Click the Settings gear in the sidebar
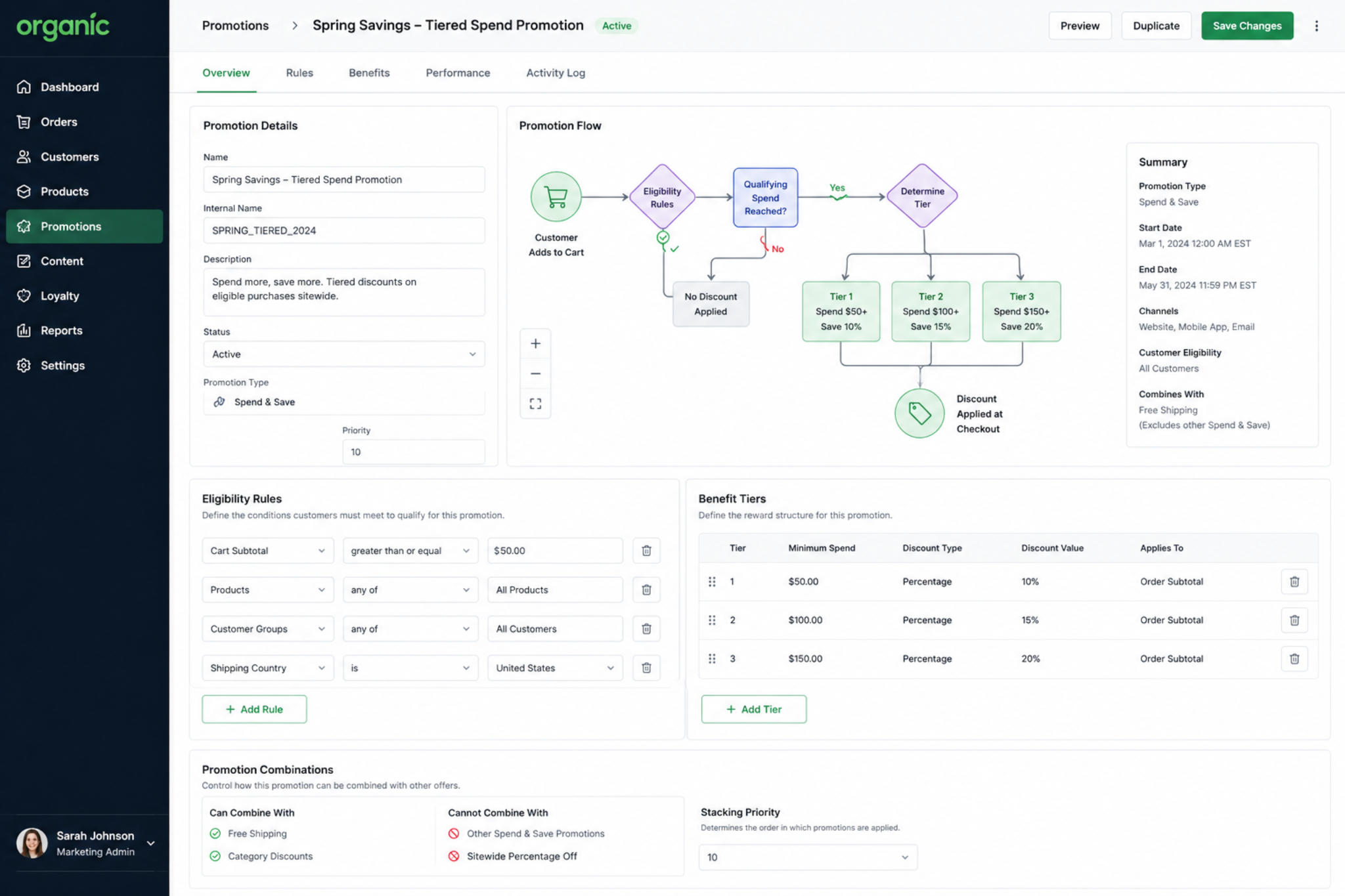The width and height of the screenshot is (1345, 896). click(x=24, y=365)
